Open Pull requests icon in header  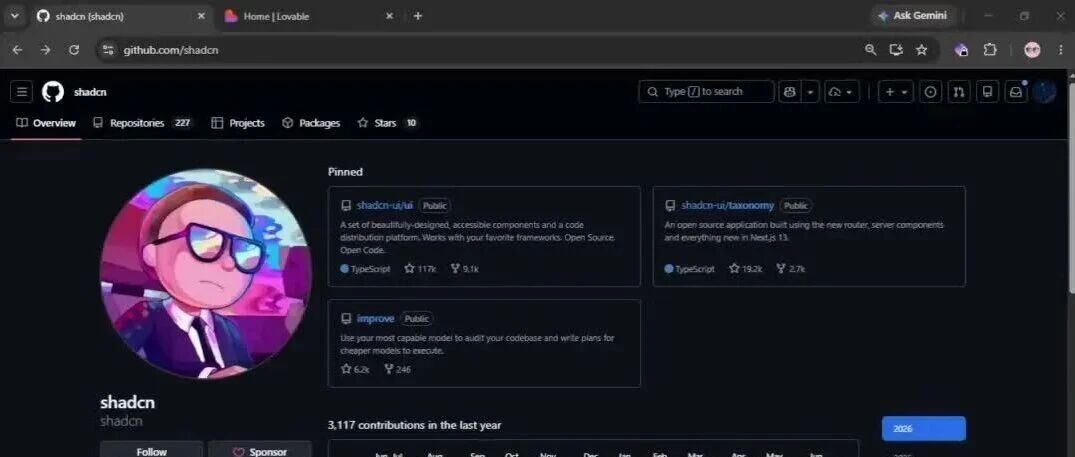pyautogui.click(x=958, y=92)
